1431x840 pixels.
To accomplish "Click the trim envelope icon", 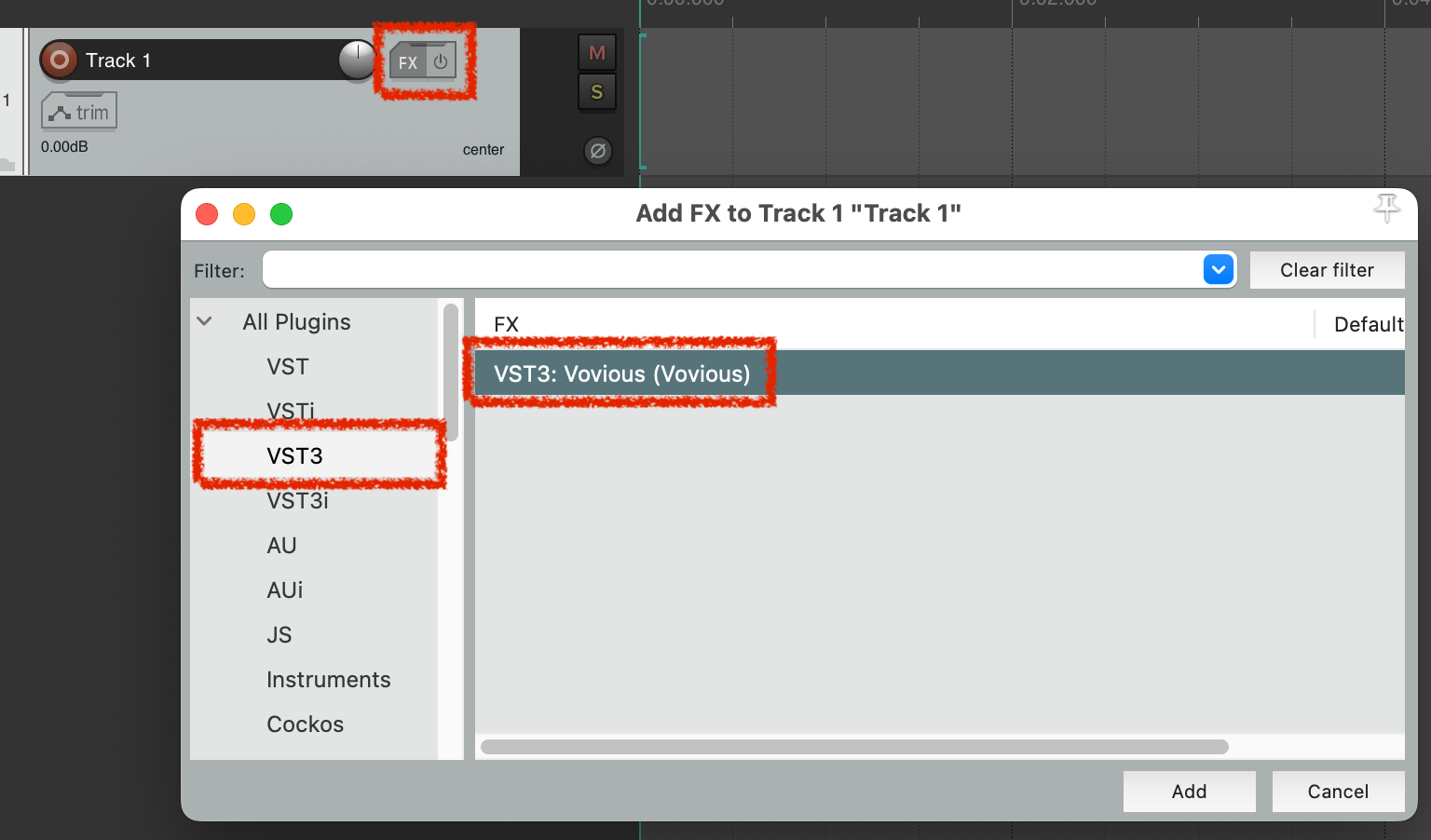I will (79, 112).
